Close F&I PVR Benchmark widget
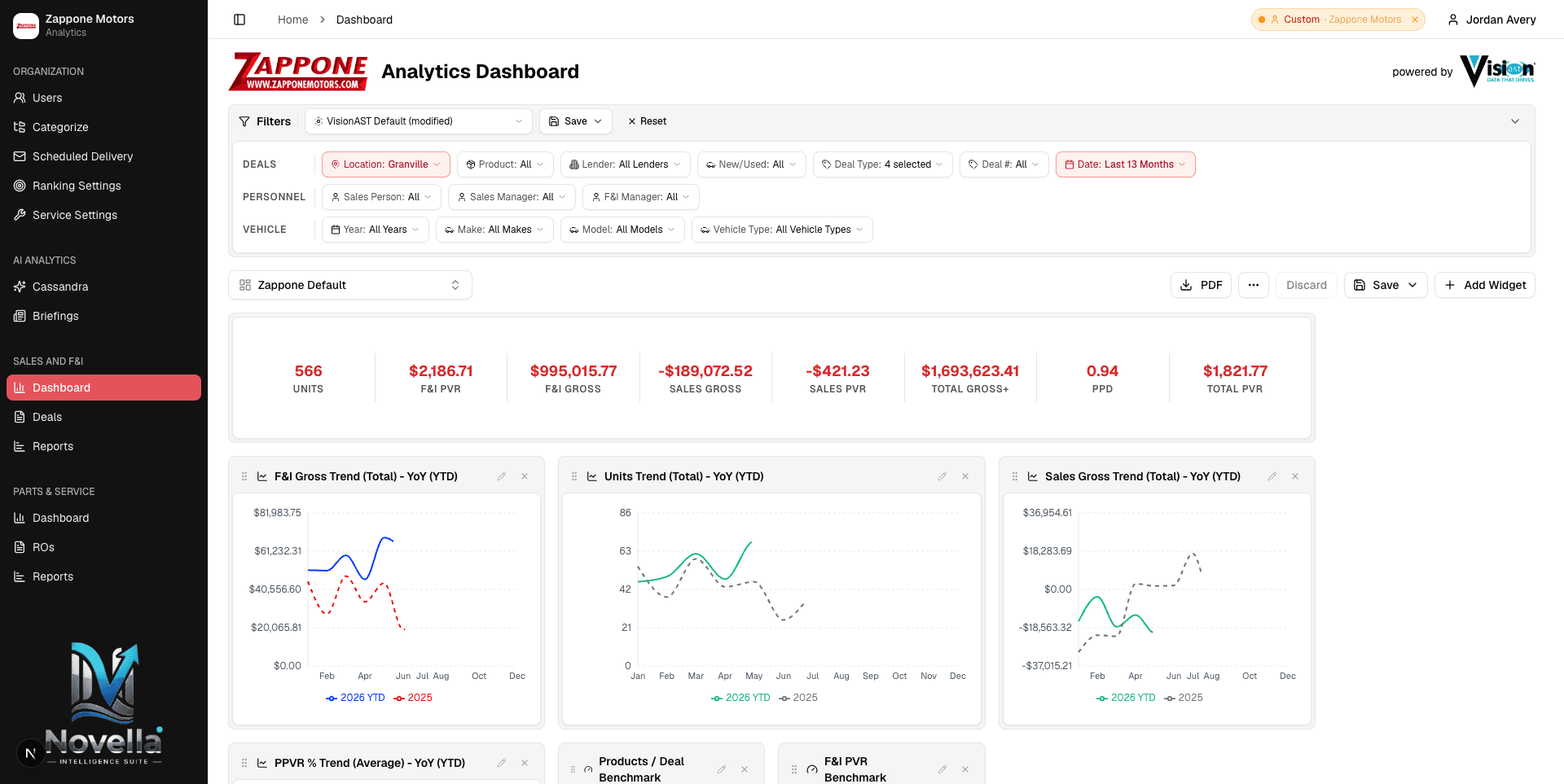 pyautogui.click(x=965, y=769)
